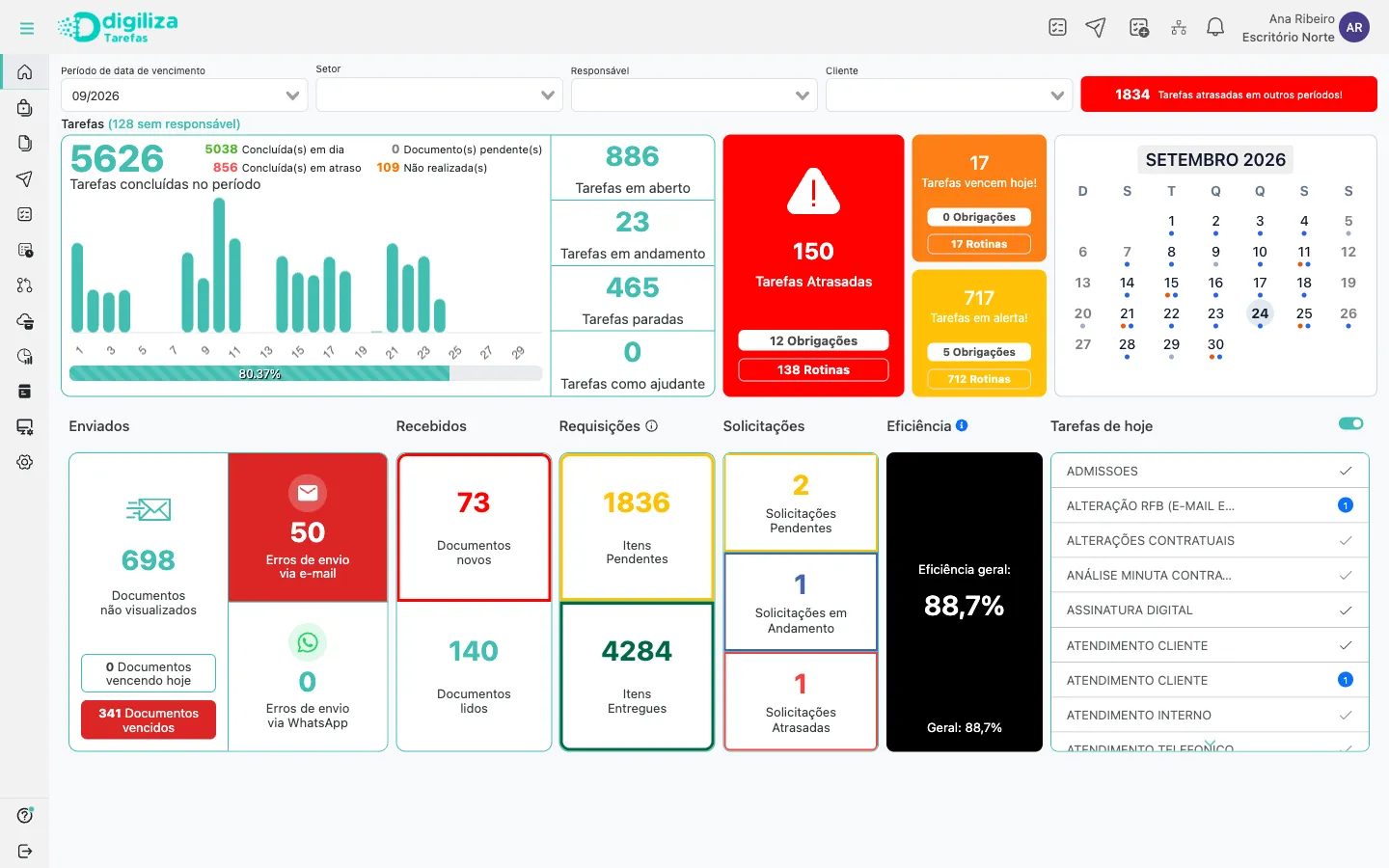The width and height of the screenshot is (1389, 868).
Task: Click the 17 Rotinas button
Action: (979, 244)
